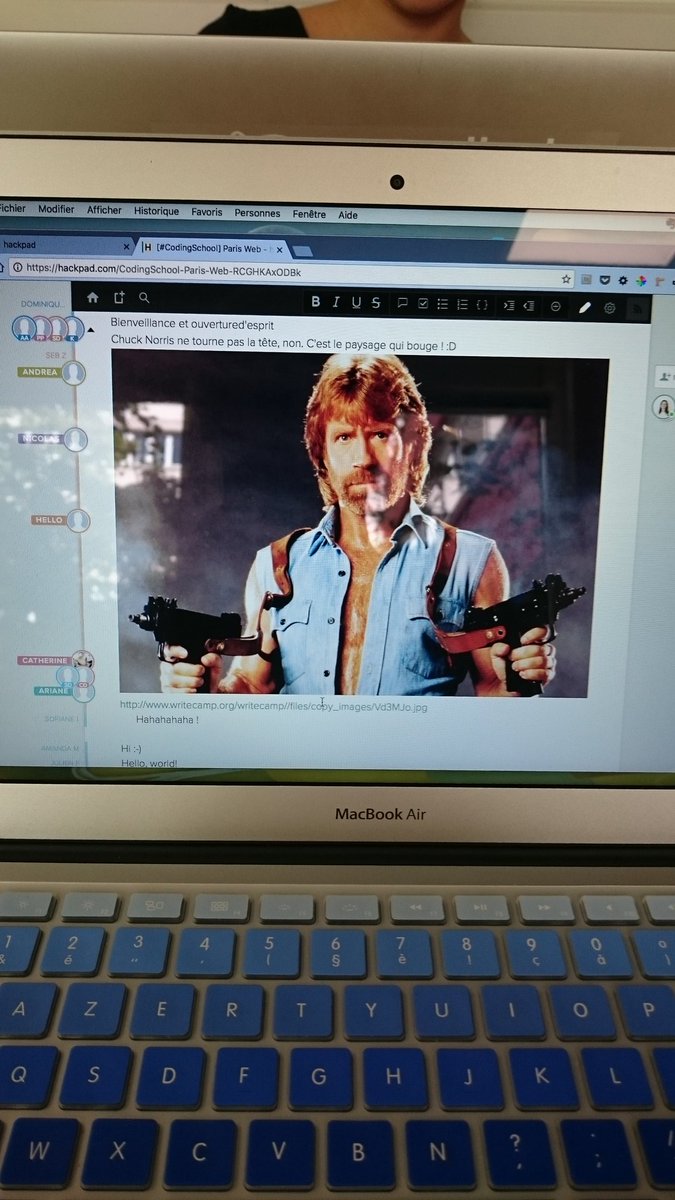The image size is (675, 1200).
Task: Click the 'Chuck Norris ne tourne pas' sentence
Action: point(283,343)
